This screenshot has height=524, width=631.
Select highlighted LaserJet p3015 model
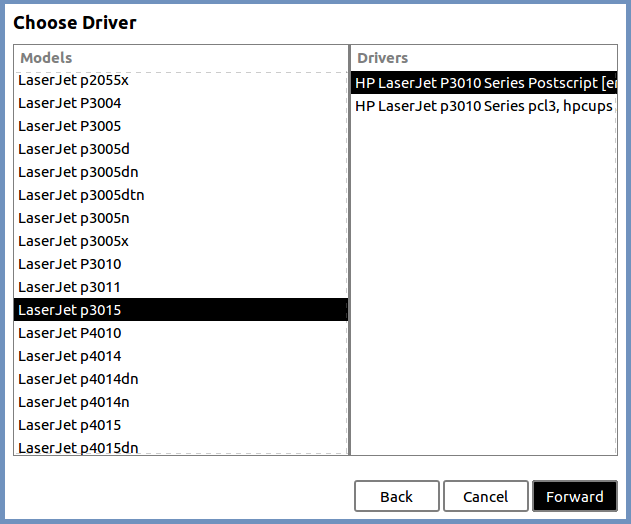[x=181, y=309]
